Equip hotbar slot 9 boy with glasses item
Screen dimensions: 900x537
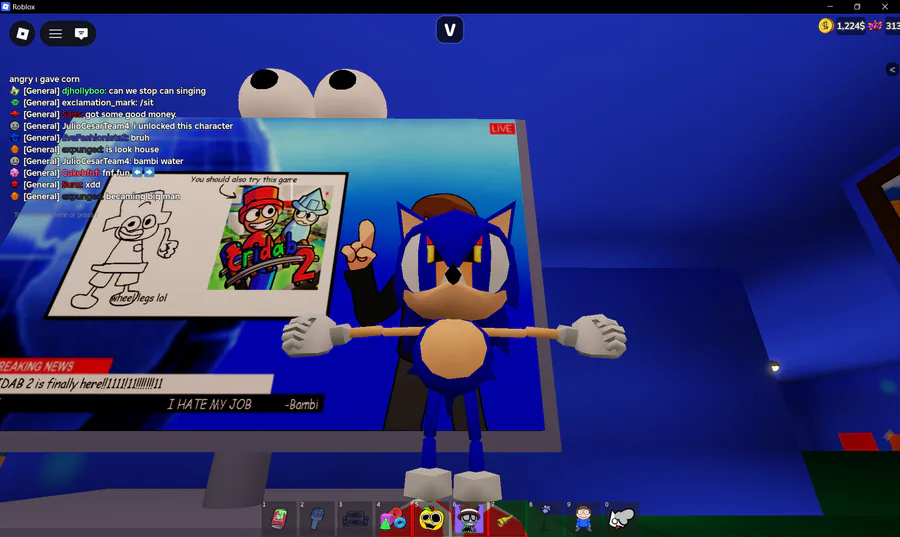583,519
